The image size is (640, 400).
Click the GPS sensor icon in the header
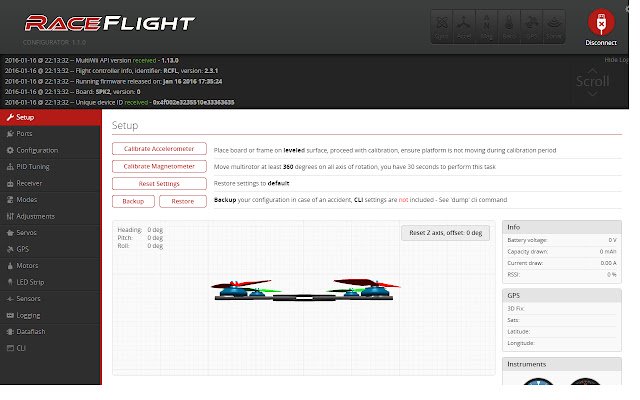point(531,27)
